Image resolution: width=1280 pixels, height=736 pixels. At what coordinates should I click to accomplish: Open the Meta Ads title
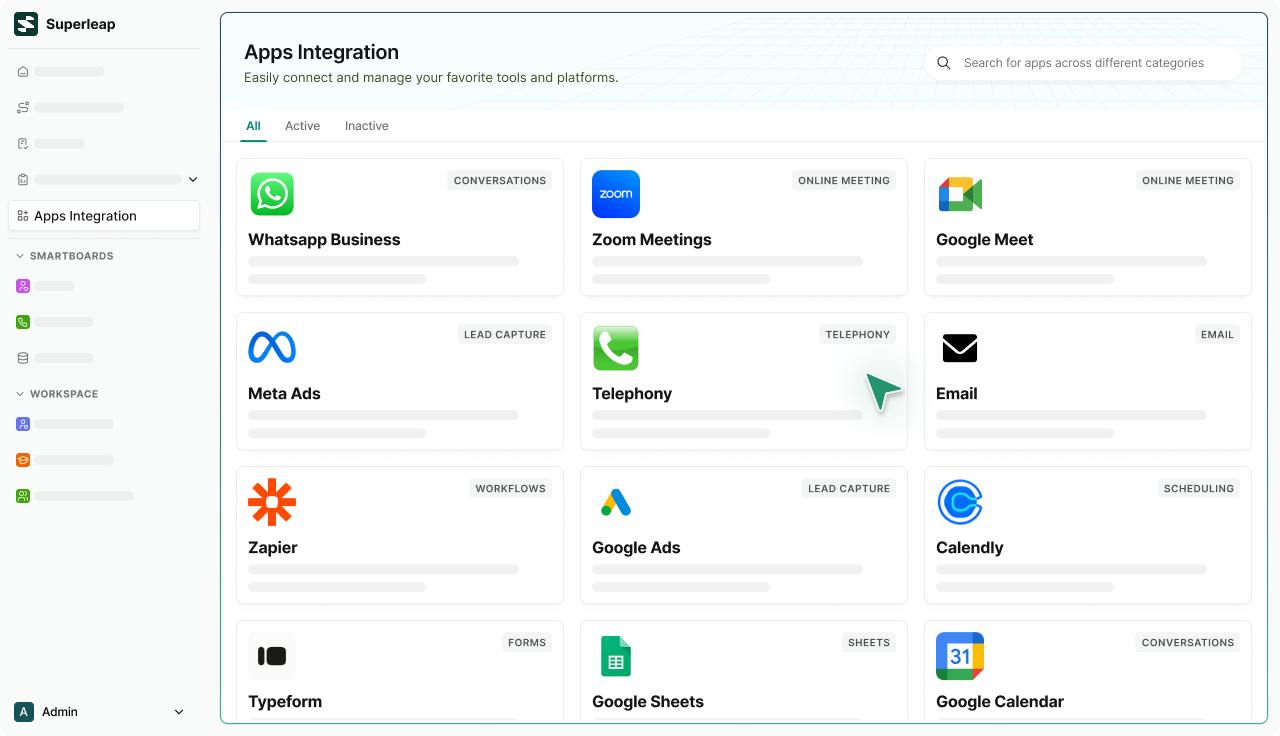coord(284,394)
